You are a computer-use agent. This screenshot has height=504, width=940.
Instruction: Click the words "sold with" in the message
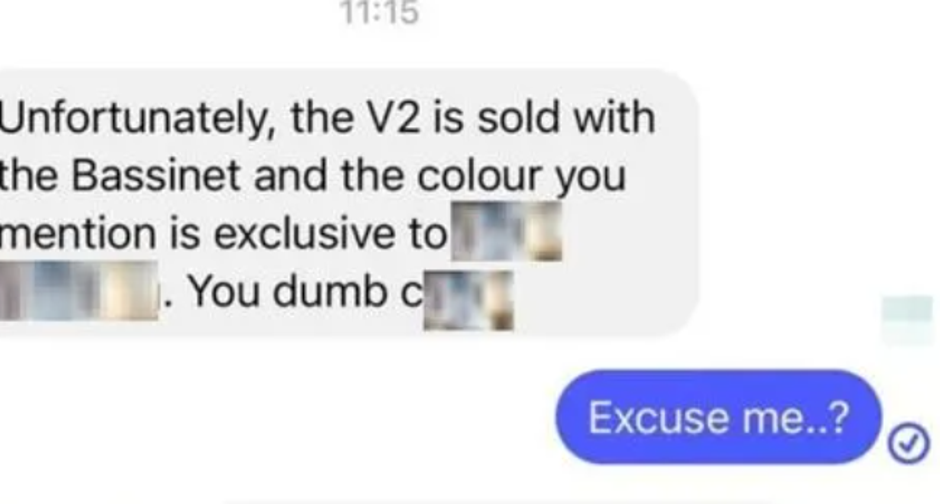(x=566, y=117)
